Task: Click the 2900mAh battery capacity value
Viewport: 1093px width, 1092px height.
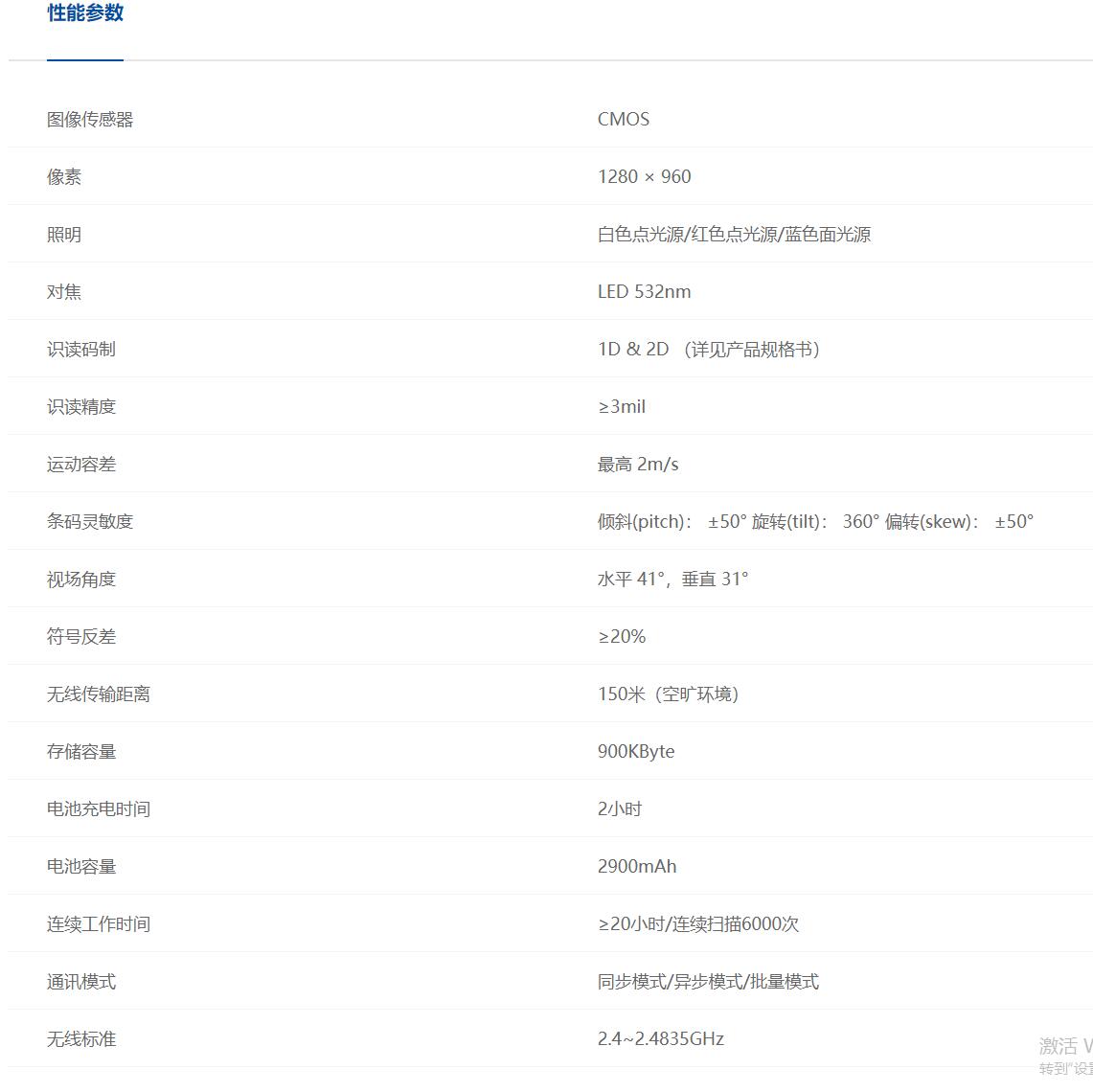Action: (636, 866)
